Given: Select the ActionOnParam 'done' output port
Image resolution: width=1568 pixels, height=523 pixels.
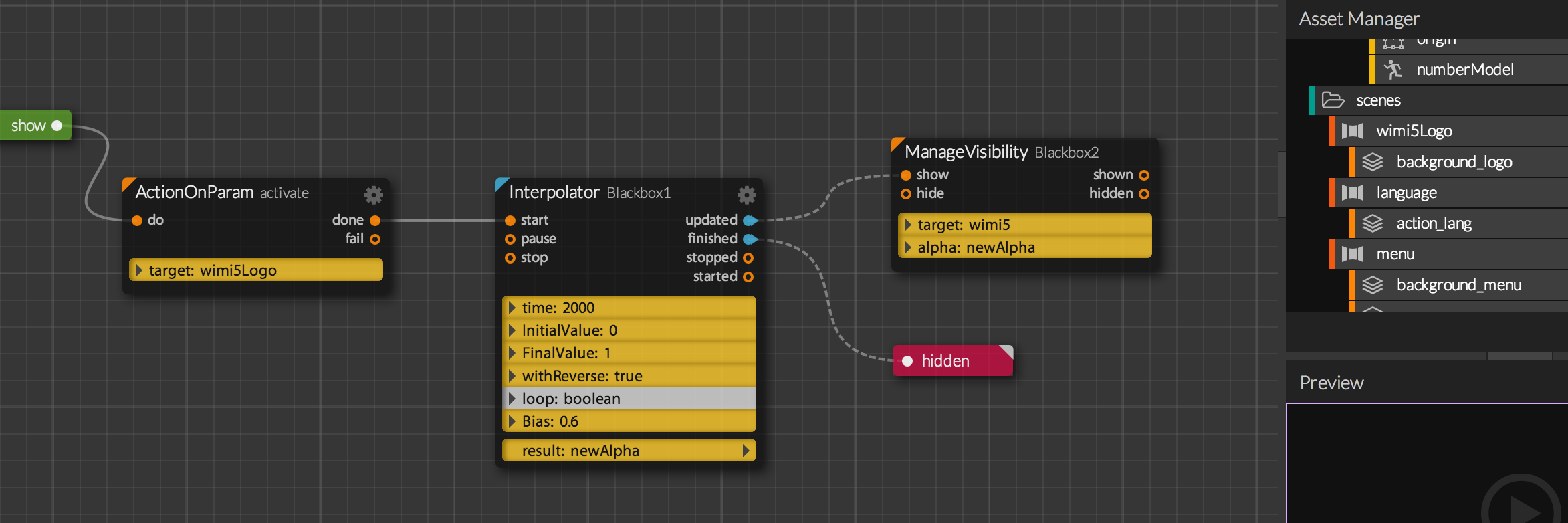Looking at the screenshot, I should (375, 221).
